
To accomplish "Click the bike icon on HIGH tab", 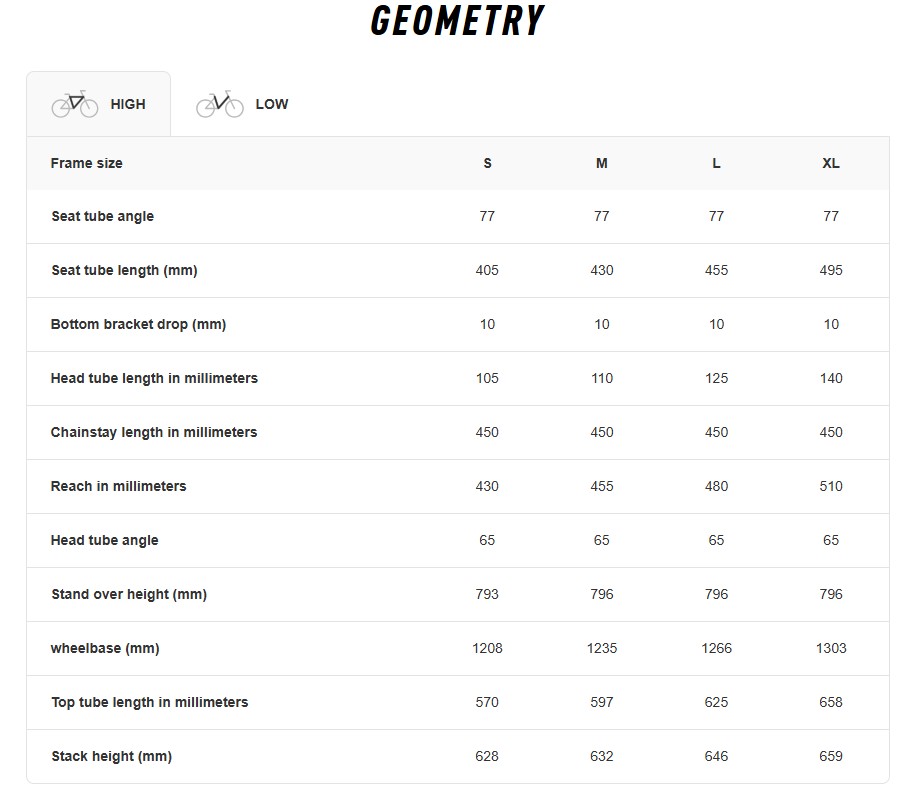I will click(x=75, y=104).
